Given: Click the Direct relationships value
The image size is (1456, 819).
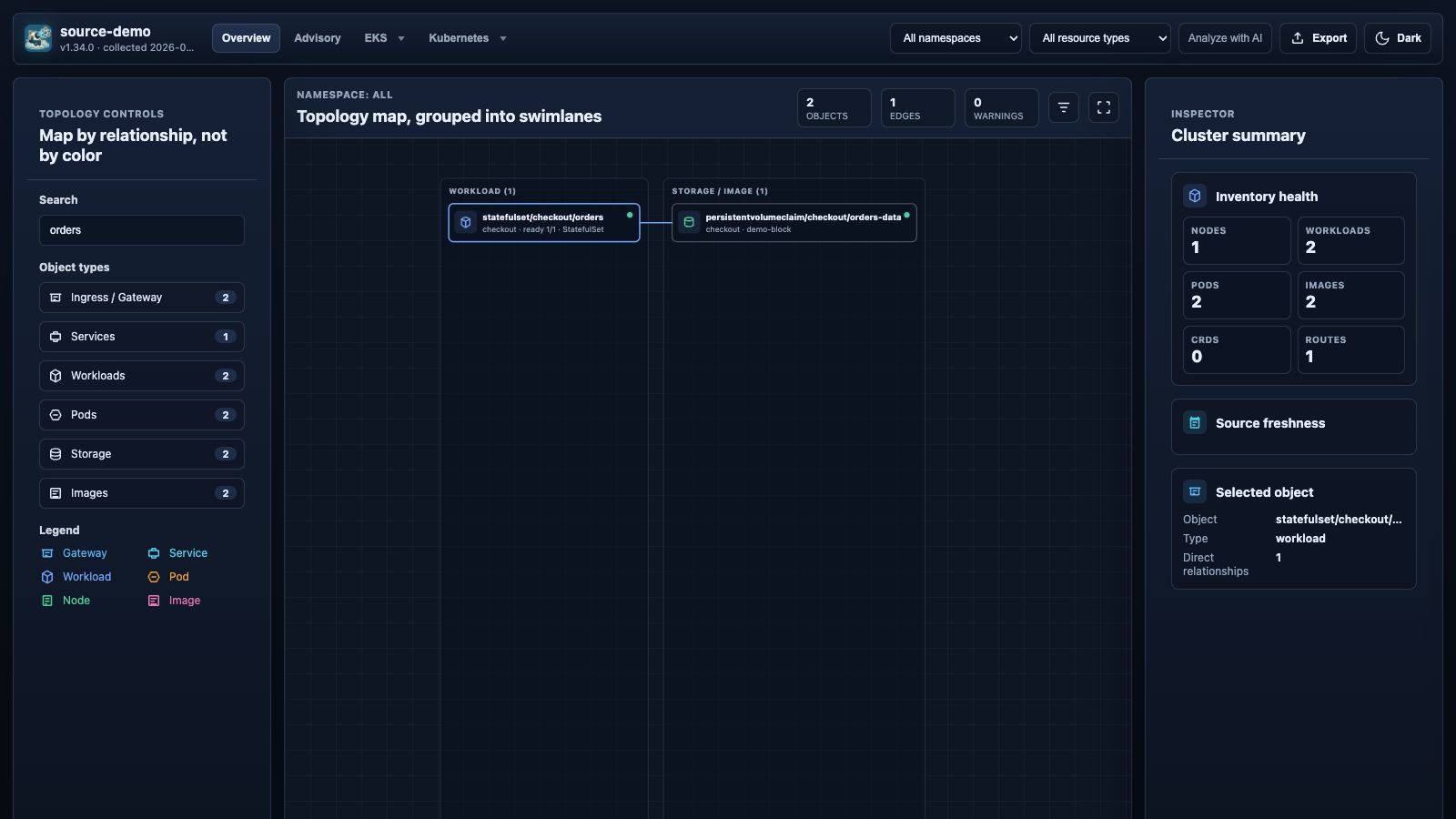Looking at the screenshot, I should pyautogui.click(x=1279, y=558).
